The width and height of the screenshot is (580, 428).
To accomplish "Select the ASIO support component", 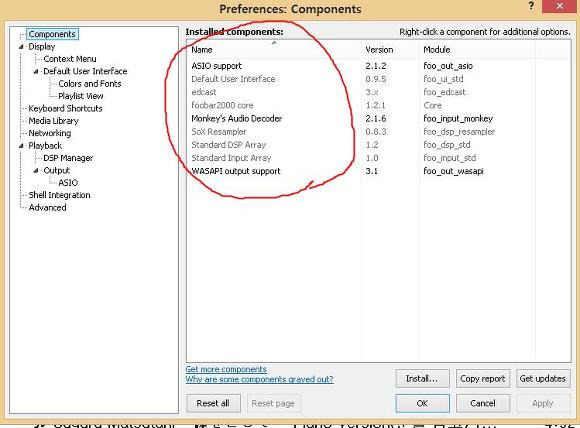I will (216, 66).
